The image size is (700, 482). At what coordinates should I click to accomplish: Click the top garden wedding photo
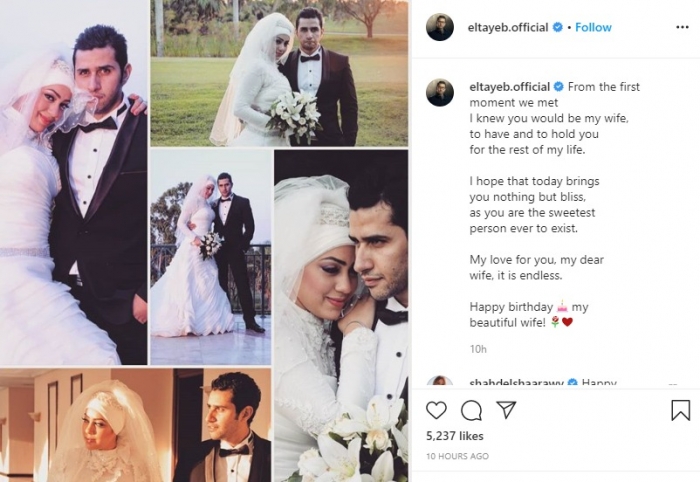[279, 73]
